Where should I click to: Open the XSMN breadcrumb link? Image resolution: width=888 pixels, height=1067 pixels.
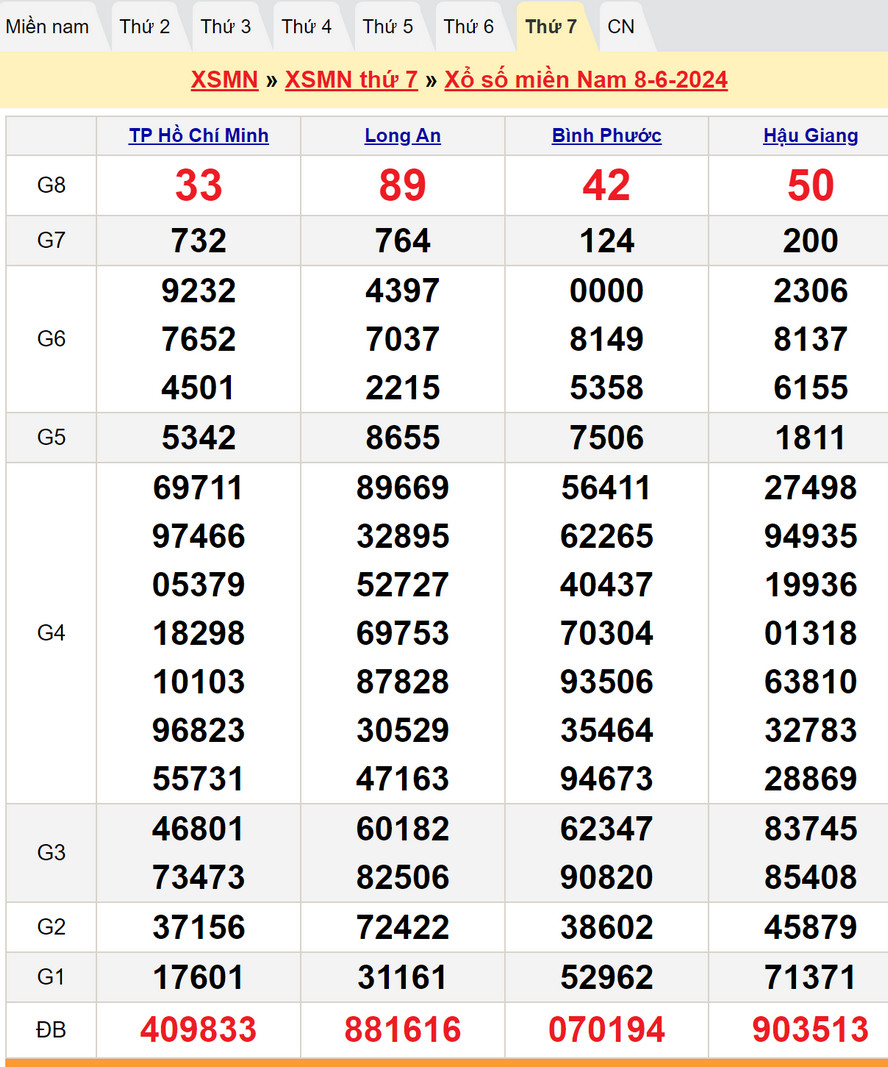[x=224, y=80]
